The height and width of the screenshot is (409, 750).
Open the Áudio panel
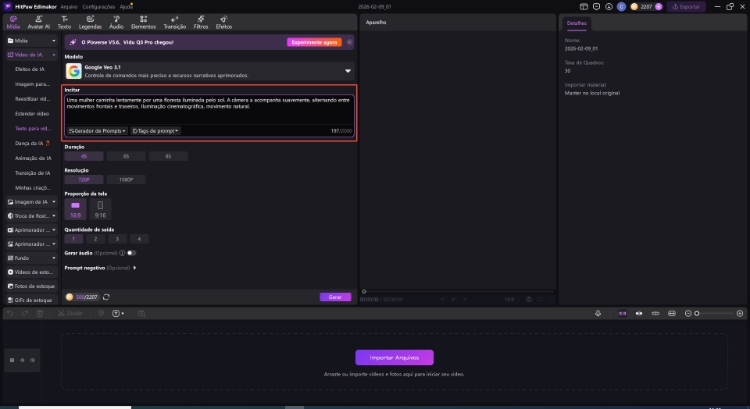pyautogui.click(x=116, y=22)
